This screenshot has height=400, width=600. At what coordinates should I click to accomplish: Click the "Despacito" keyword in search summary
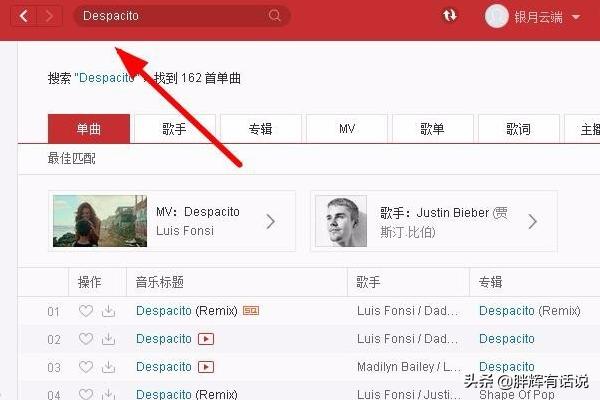coord(106,78)
